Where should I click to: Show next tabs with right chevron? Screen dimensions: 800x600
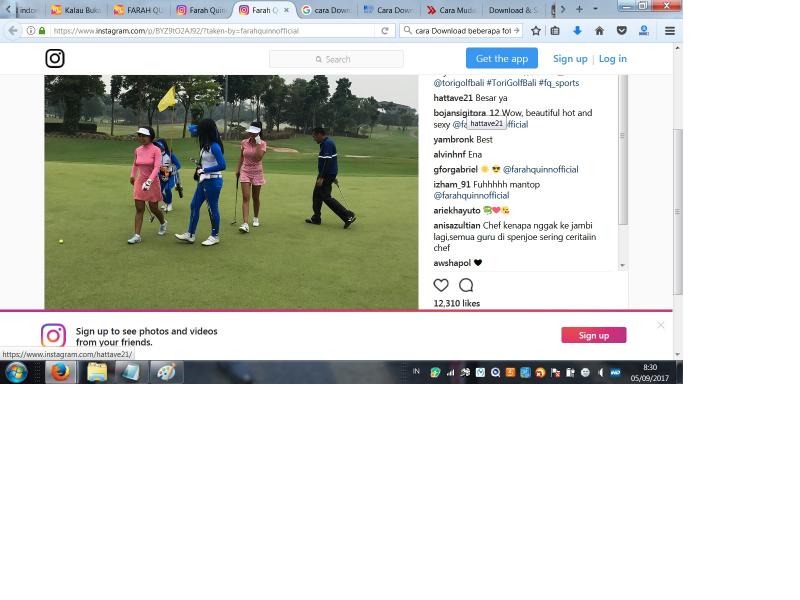click(x=563, y=9)
